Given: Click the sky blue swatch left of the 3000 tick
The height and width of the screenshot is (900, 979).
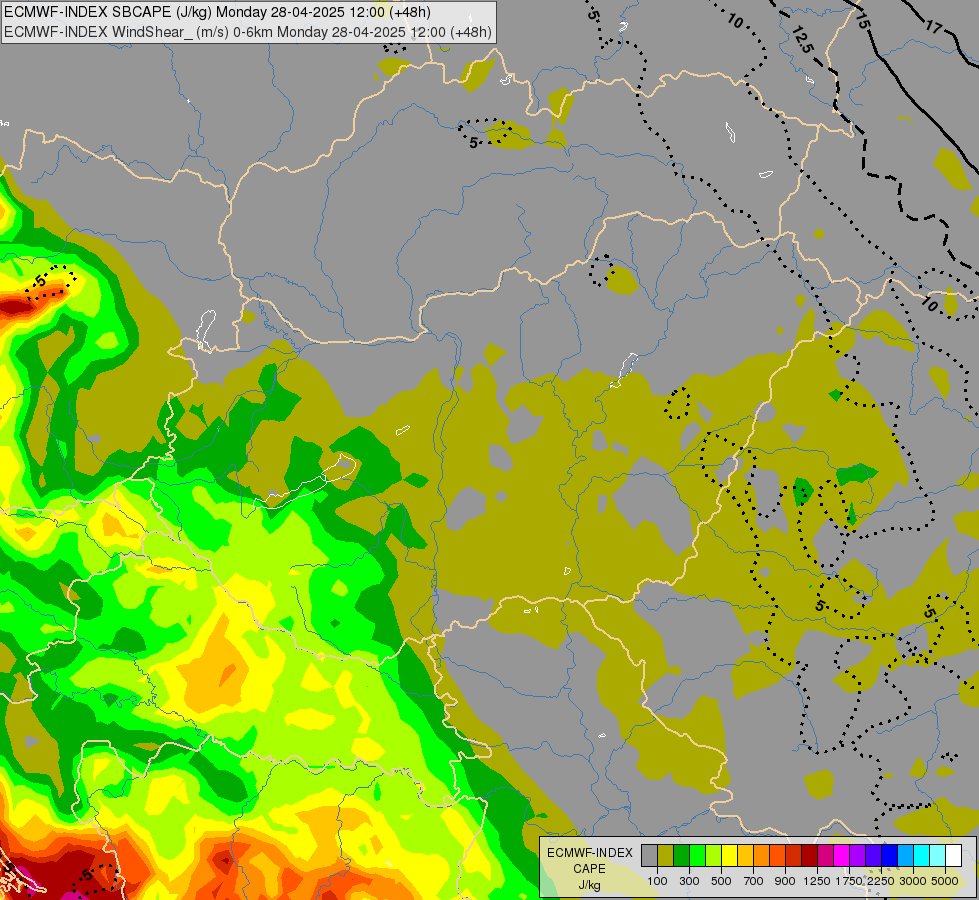Looking at the screenshot, I should point(906,855).
